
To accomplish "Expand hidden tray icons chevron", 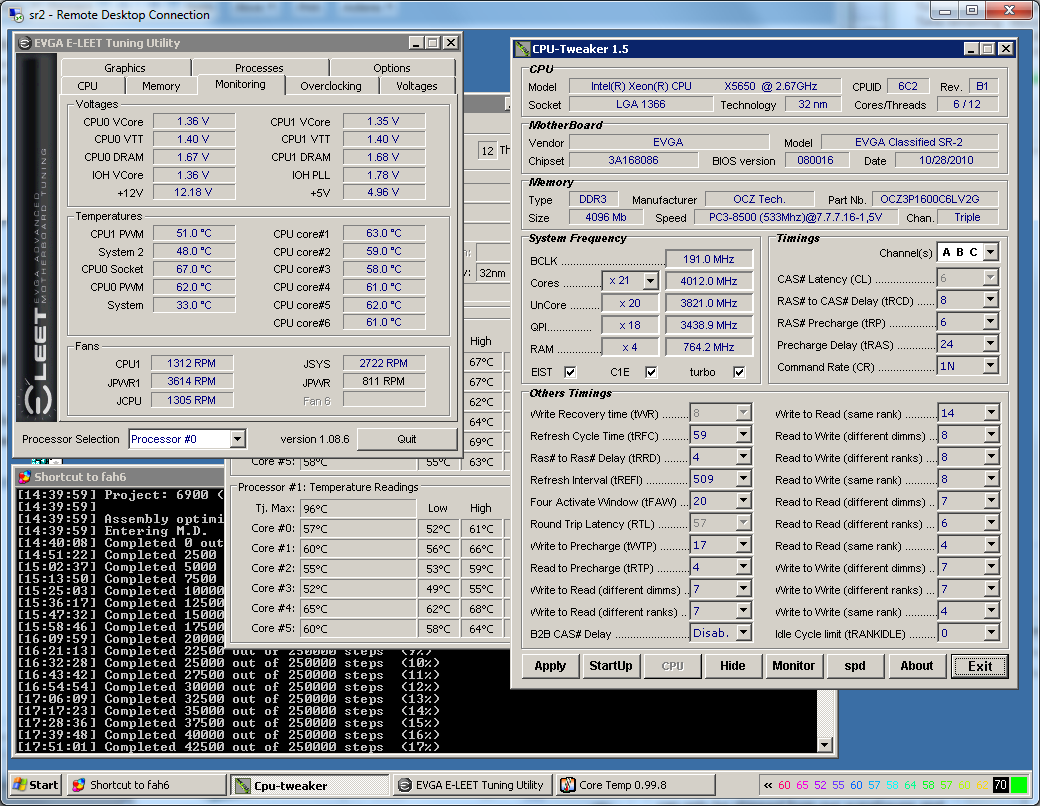I will (x=768, y=785).
